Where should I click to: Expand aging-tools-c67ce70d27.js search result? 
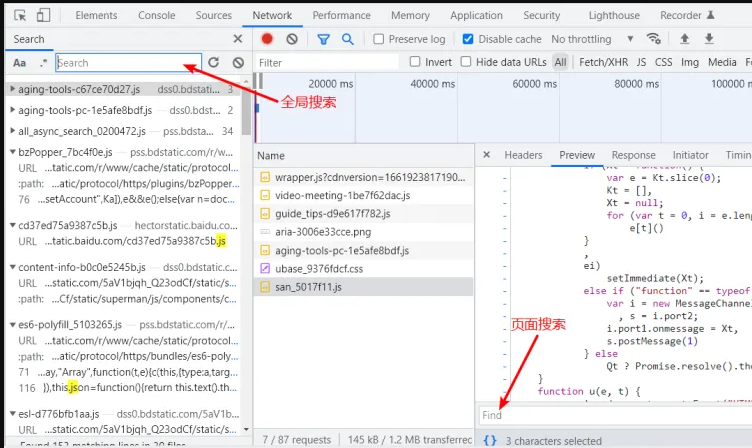(x=12, y=89)
